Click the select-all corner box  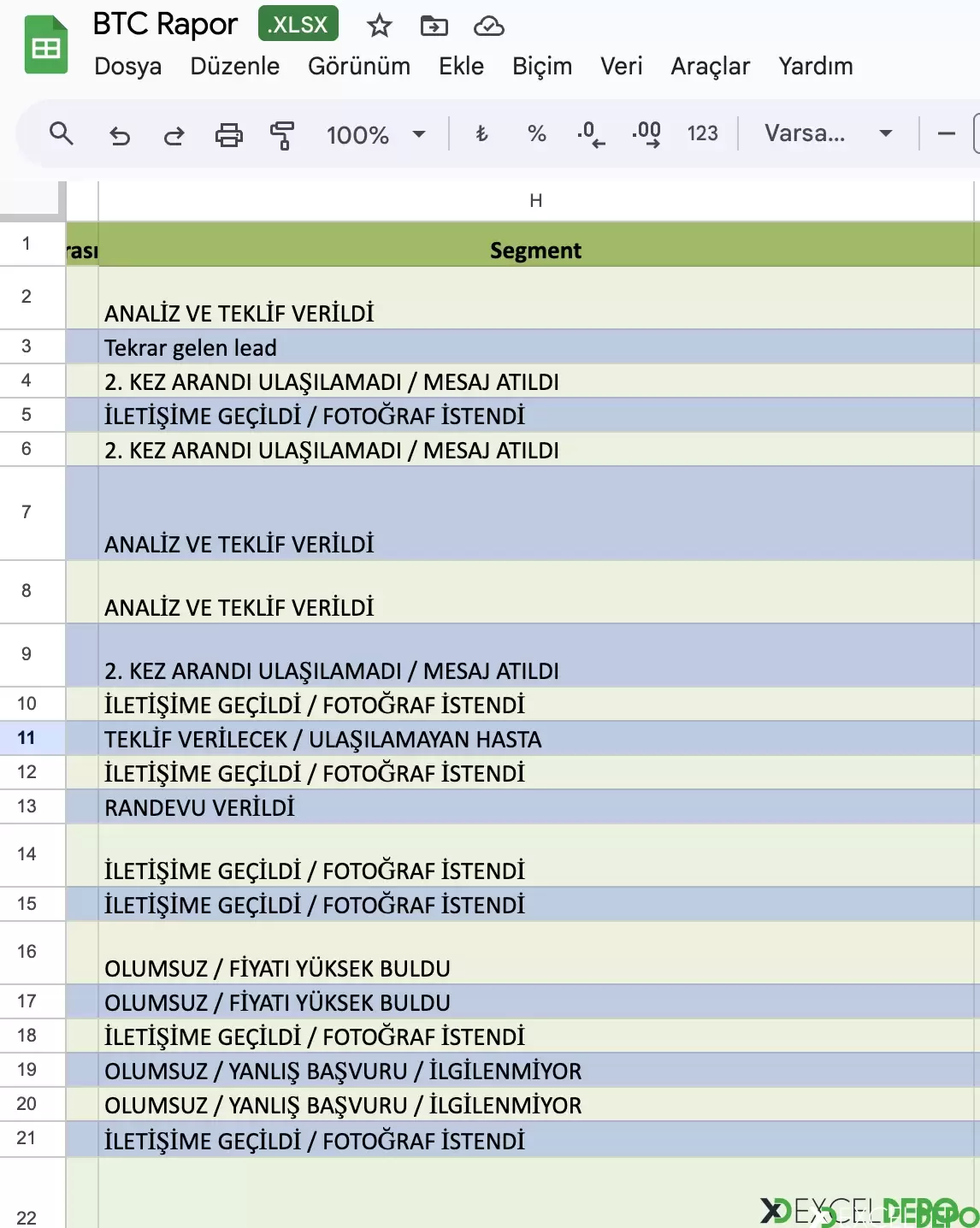click(x=32, y=201)
